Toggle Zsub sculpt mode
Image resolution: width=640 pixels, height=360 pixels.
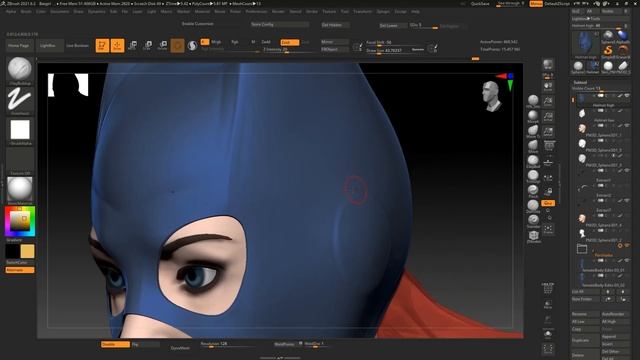(290, 42)
